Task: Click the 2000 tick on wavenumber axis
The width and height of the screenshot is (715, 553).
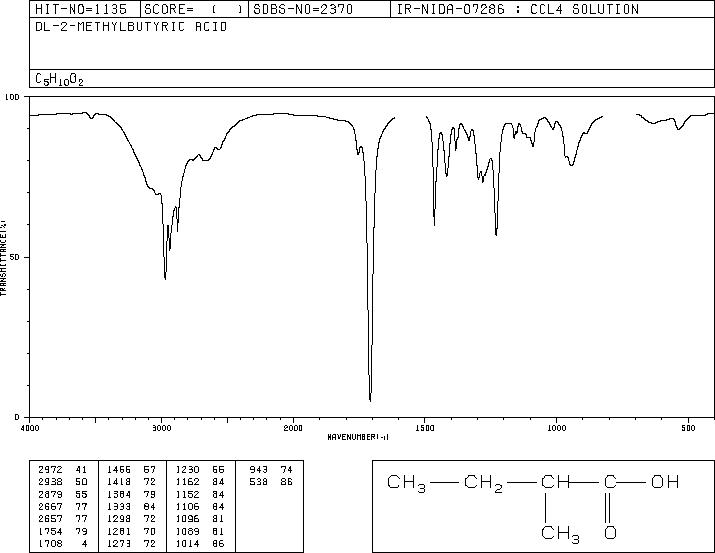Action: click(x=293, y=428)
